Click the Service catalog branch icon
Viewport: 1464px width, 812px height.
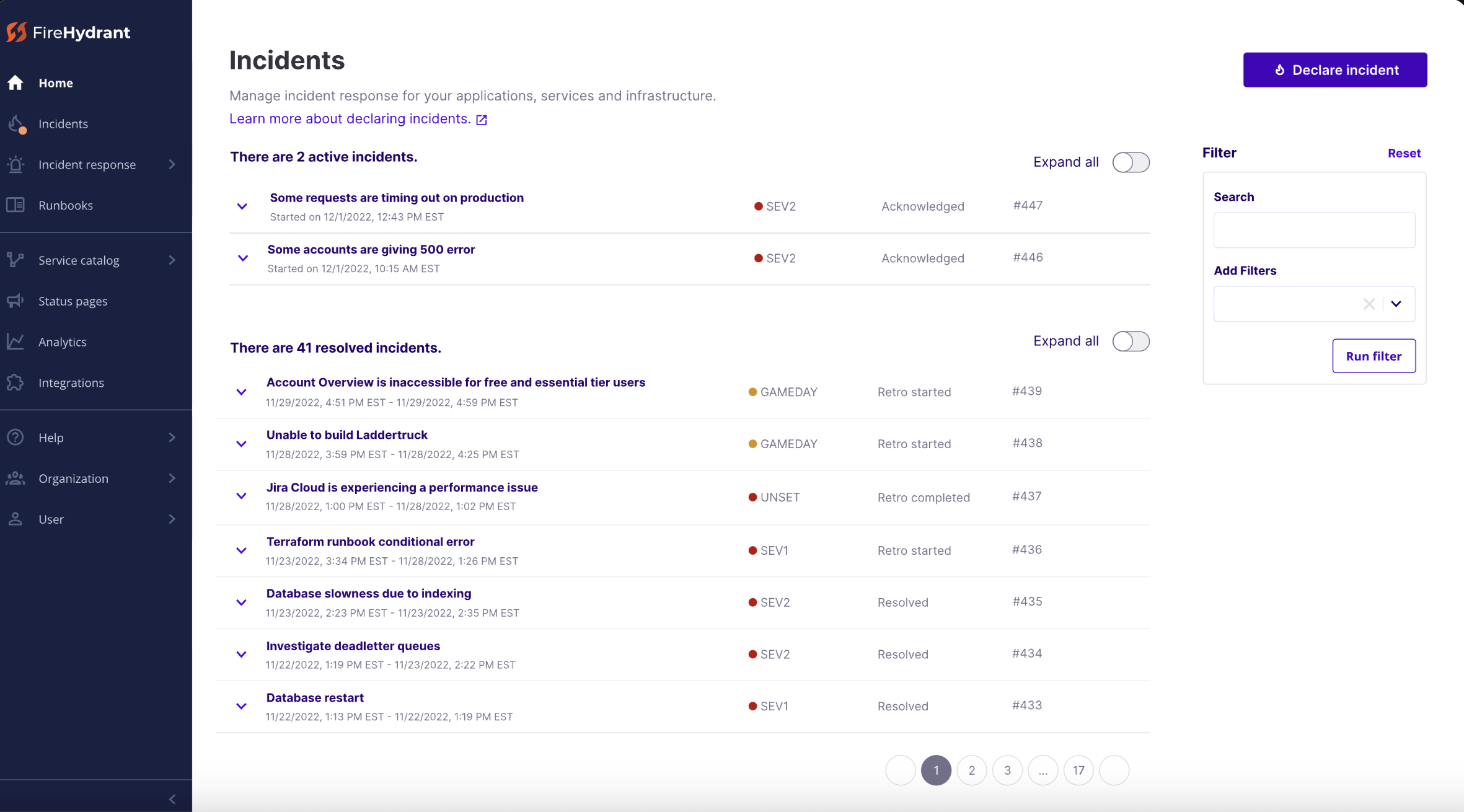click(15, 260)
